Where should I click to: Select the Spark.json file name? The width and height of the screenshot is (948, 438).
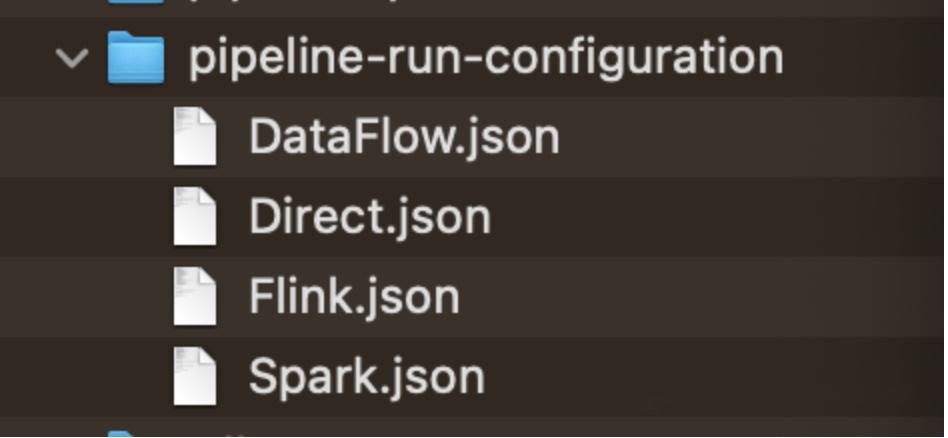point(367,377)
